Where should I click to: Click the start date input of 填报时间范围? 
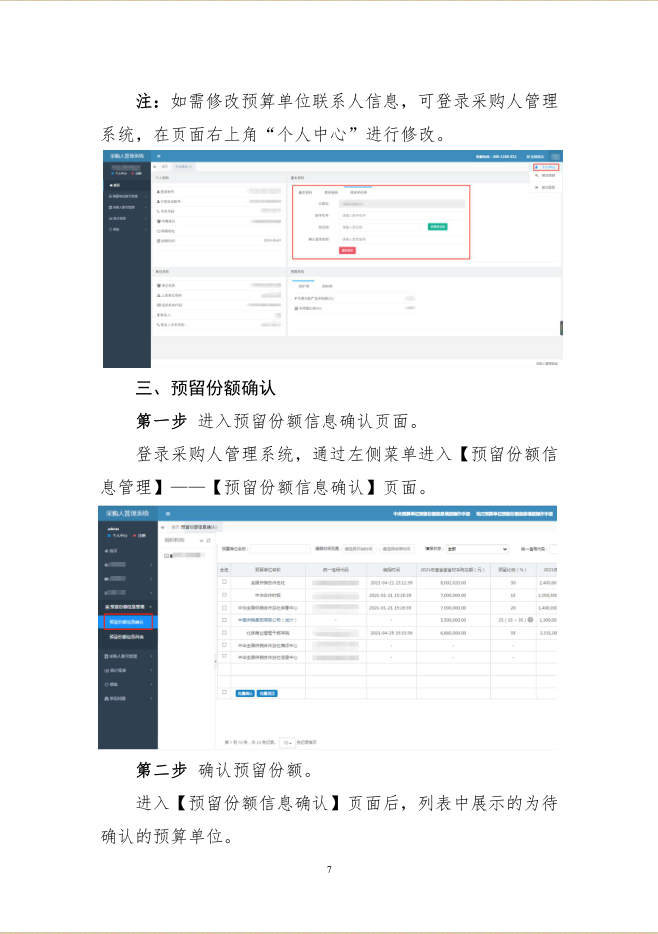click(x=360, y=549)
